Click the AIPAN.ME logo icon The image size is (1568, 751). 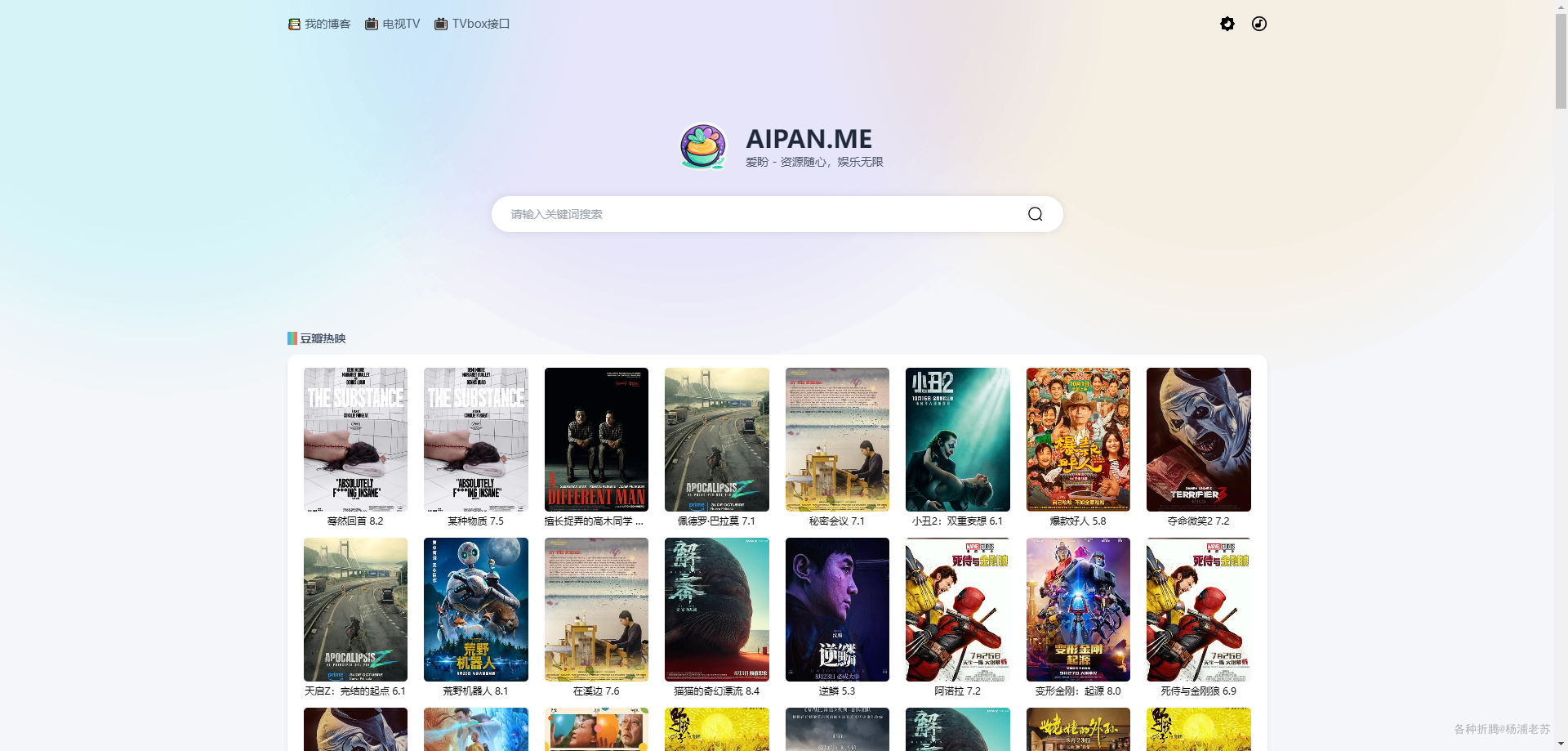703,146
